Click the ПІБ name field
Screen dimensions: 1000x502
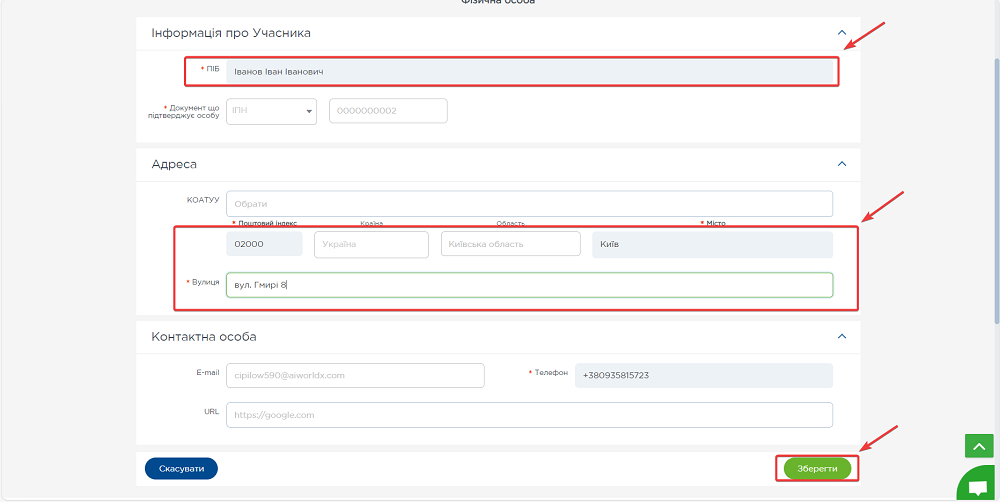529,72
